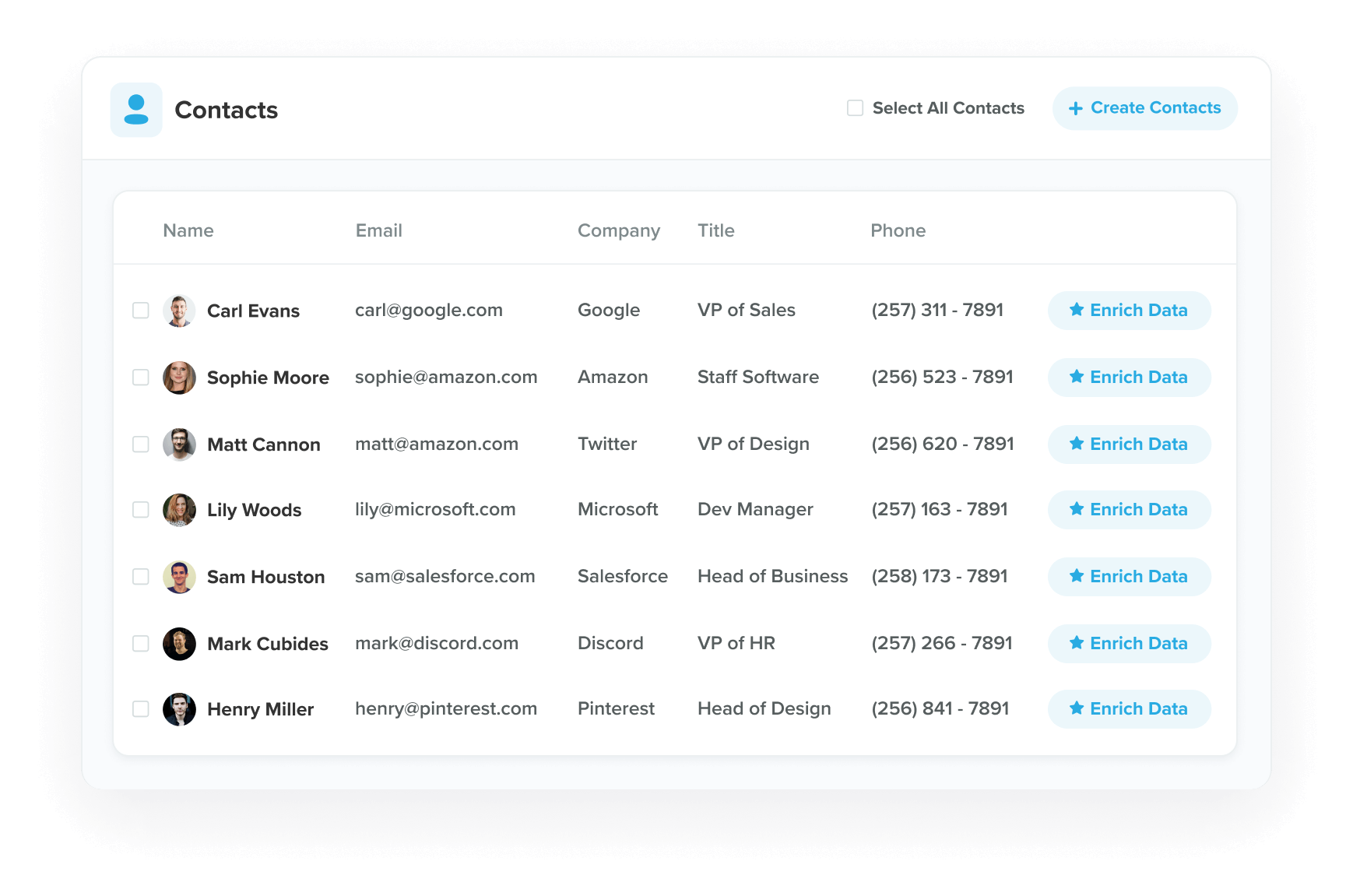The height and width of the screenshot is (896, 1353).
Task: Click email mark@discord.com
Action: (x=437, y=644)
